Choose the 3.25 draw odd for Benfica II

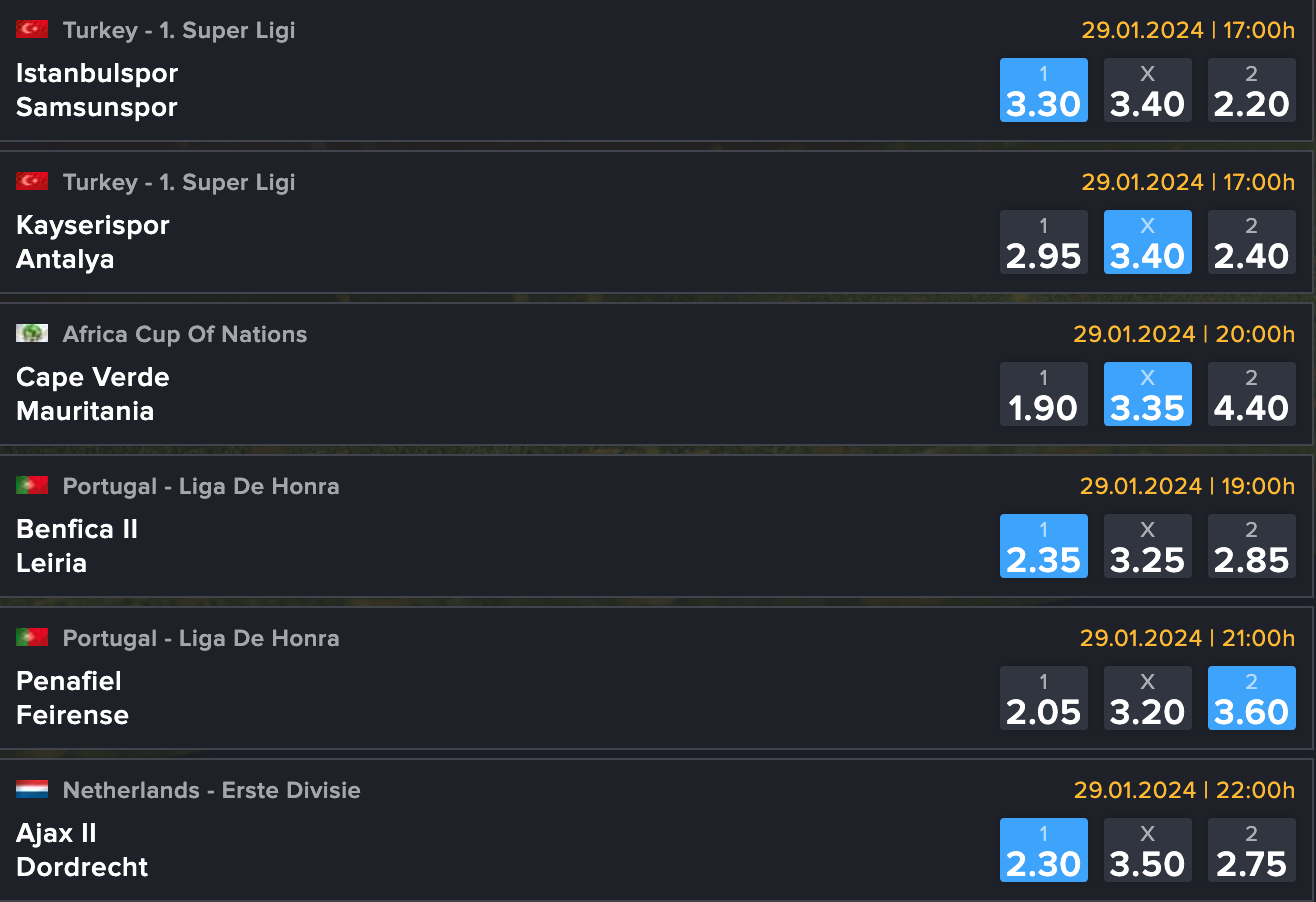[1147, 546]
